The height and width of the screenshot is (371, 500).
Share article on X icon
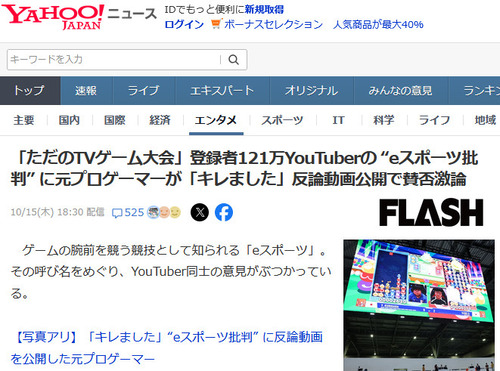pyautogui.click(x=200, y=212)
